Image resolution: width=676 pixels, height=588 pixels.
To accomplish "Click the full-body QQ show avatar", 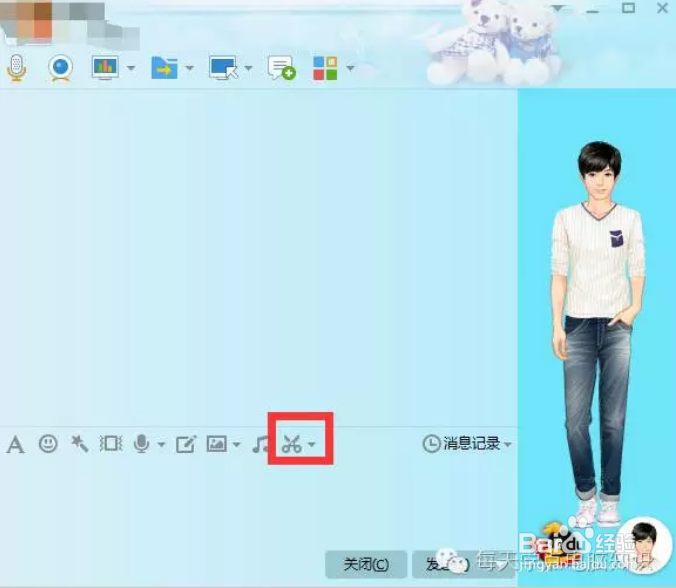I will [598, 332].
